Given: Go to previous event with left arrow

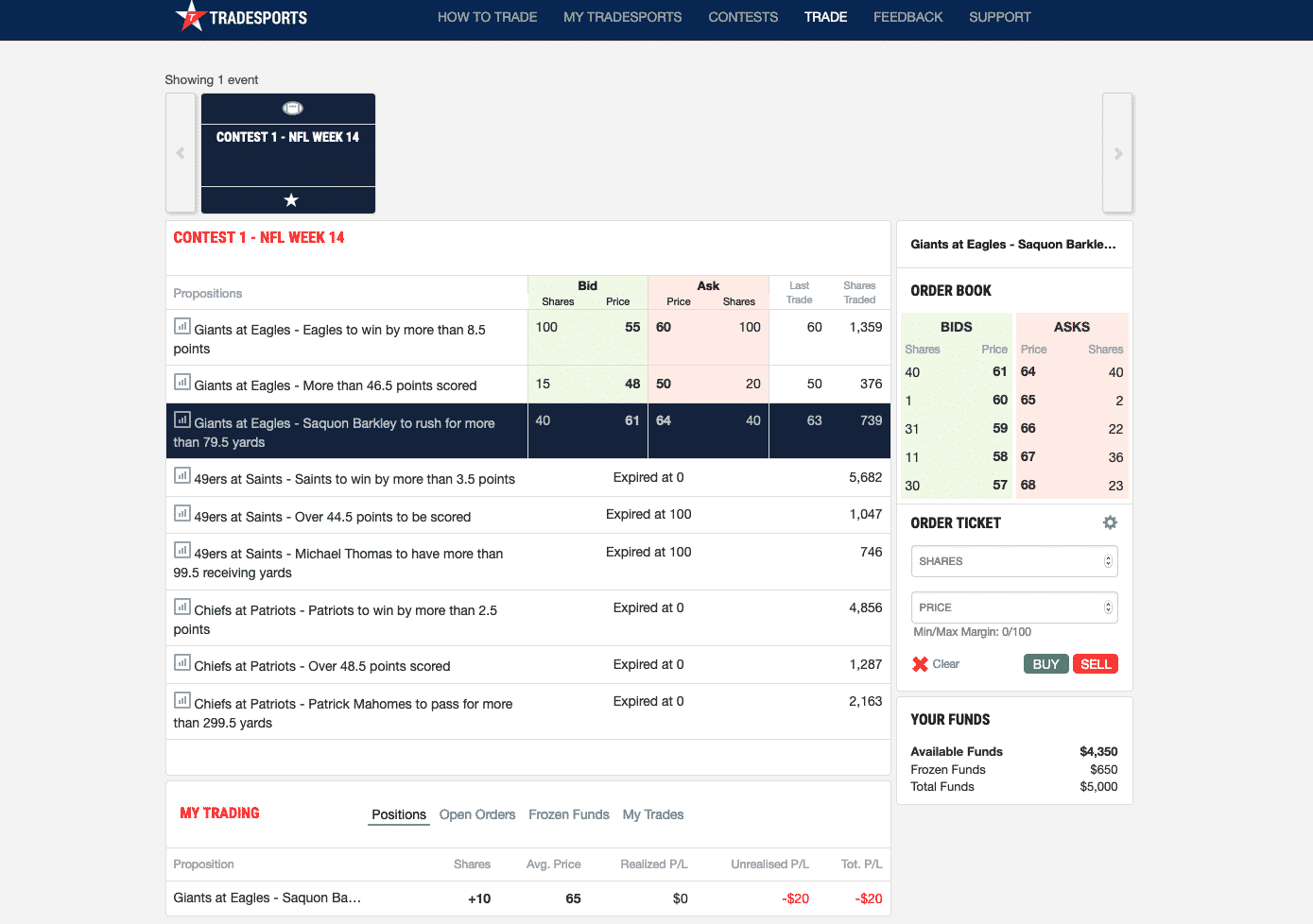Looking at the screenshot, I should click(181, 153).
